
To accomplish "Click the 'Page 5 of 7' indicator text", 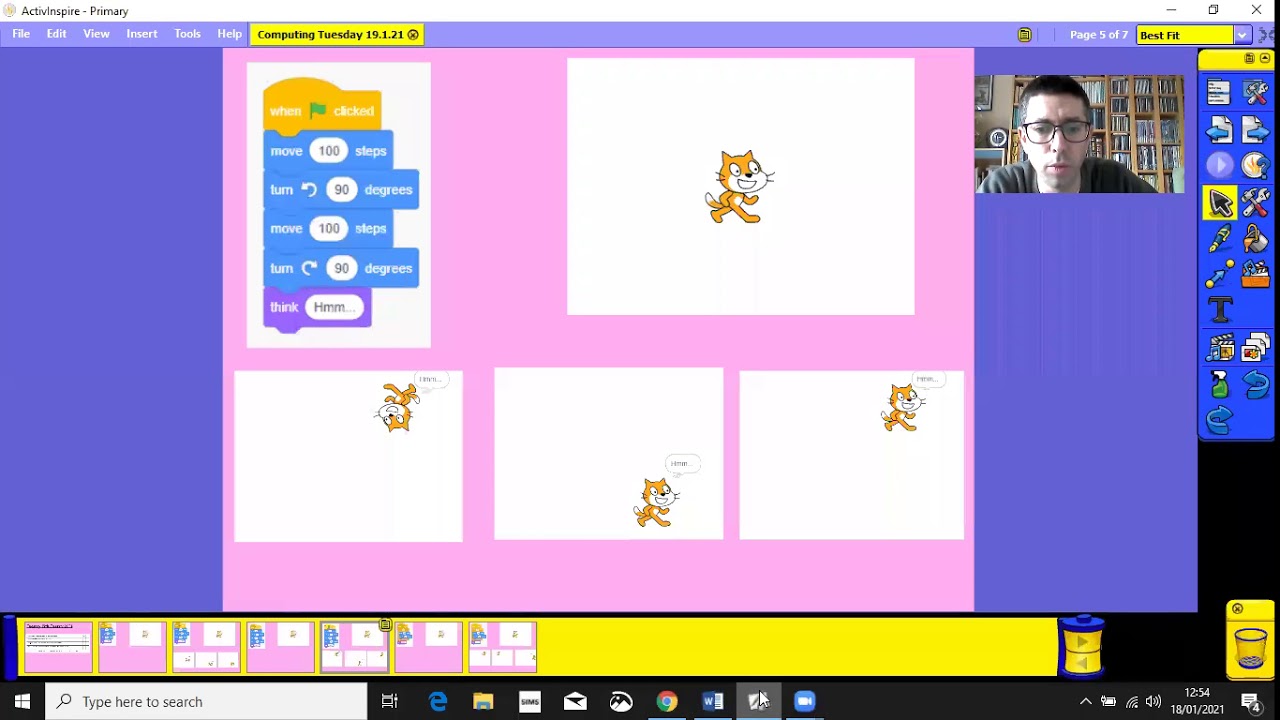I will [x=1098, y=35].
